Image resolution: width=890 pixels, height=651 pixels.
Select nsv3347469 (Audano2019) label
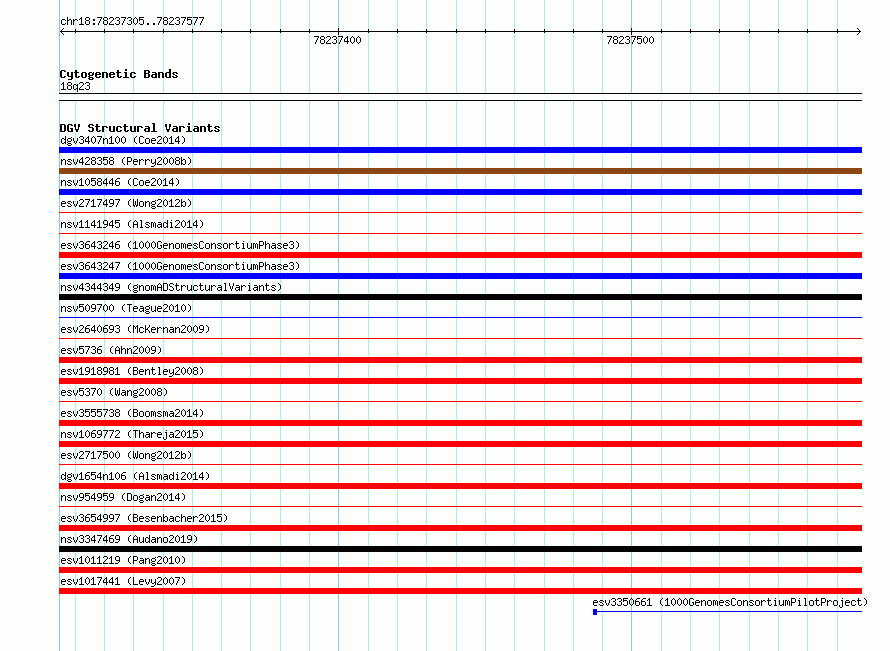tap(129, 539)
